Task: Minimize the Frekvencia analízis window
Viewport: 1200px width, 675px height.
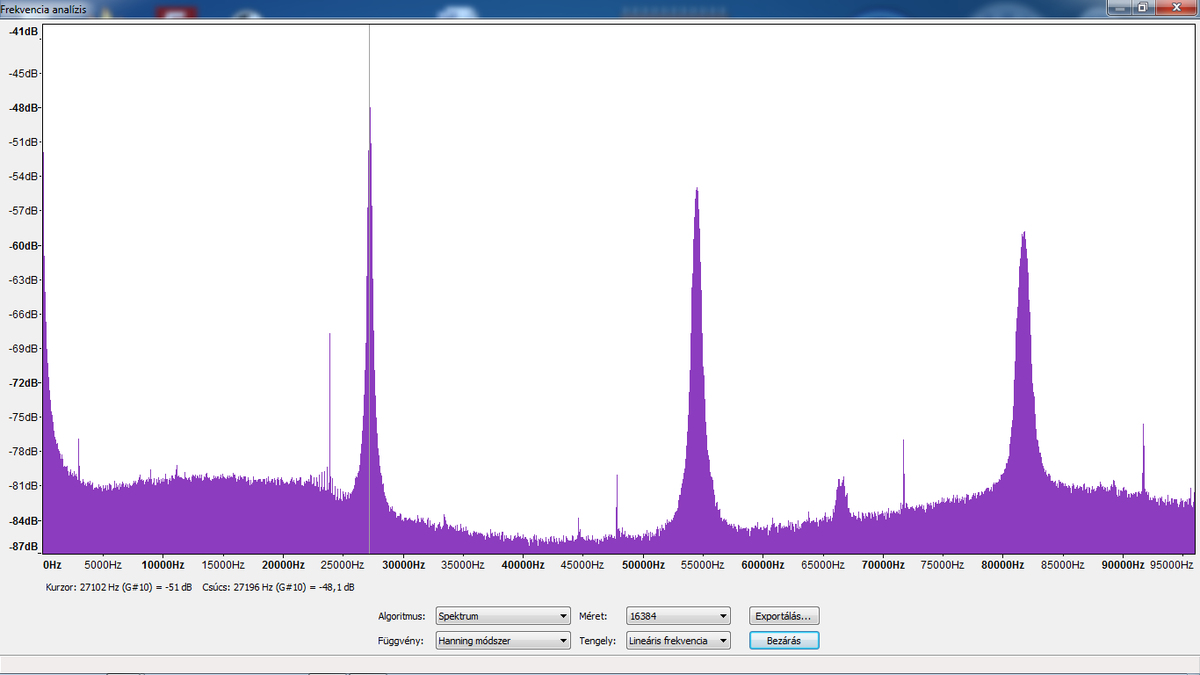Action: [x=1119, y=7]
